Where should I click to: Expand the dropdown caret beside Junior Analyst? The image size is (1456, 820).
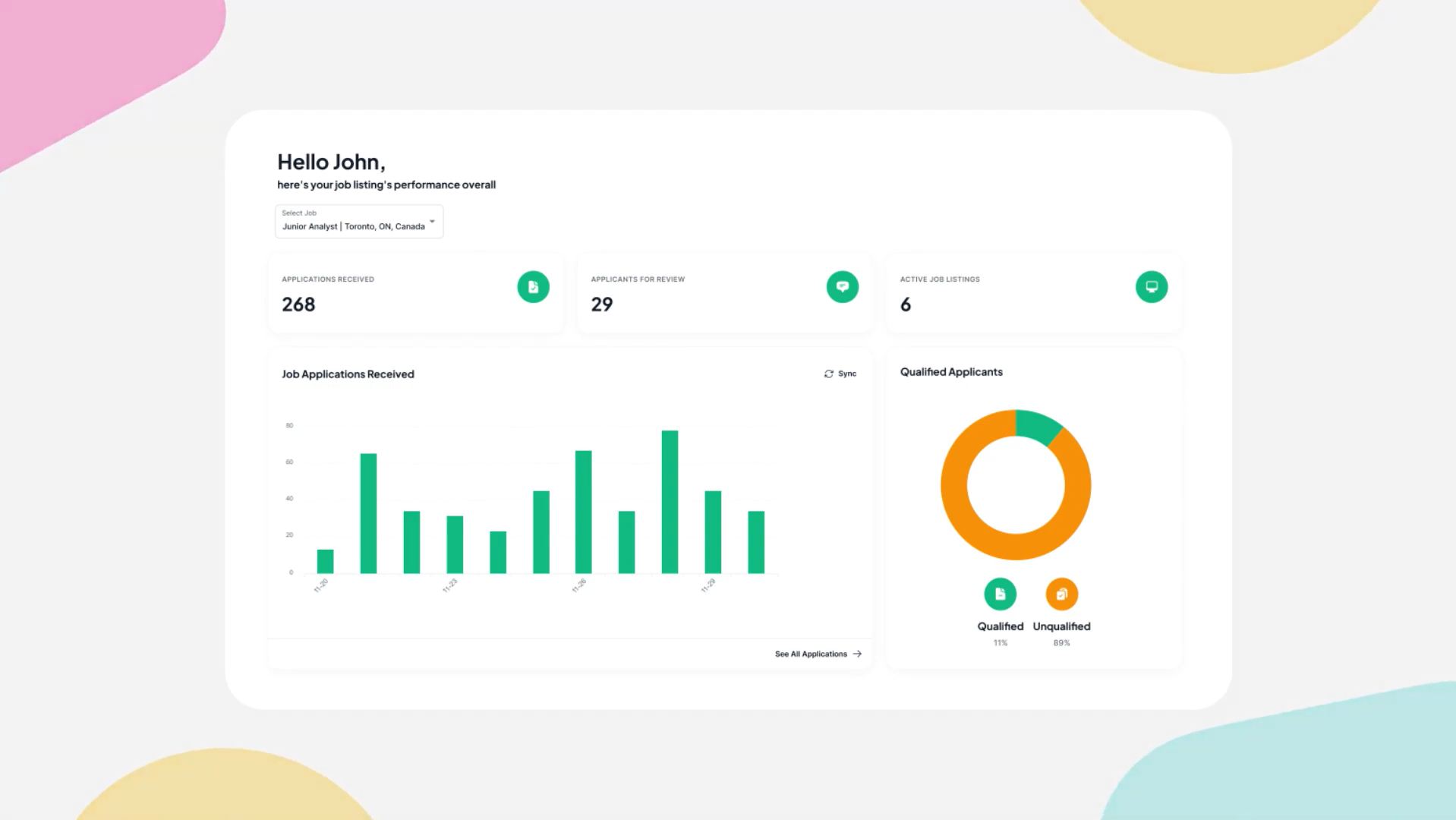432,222
